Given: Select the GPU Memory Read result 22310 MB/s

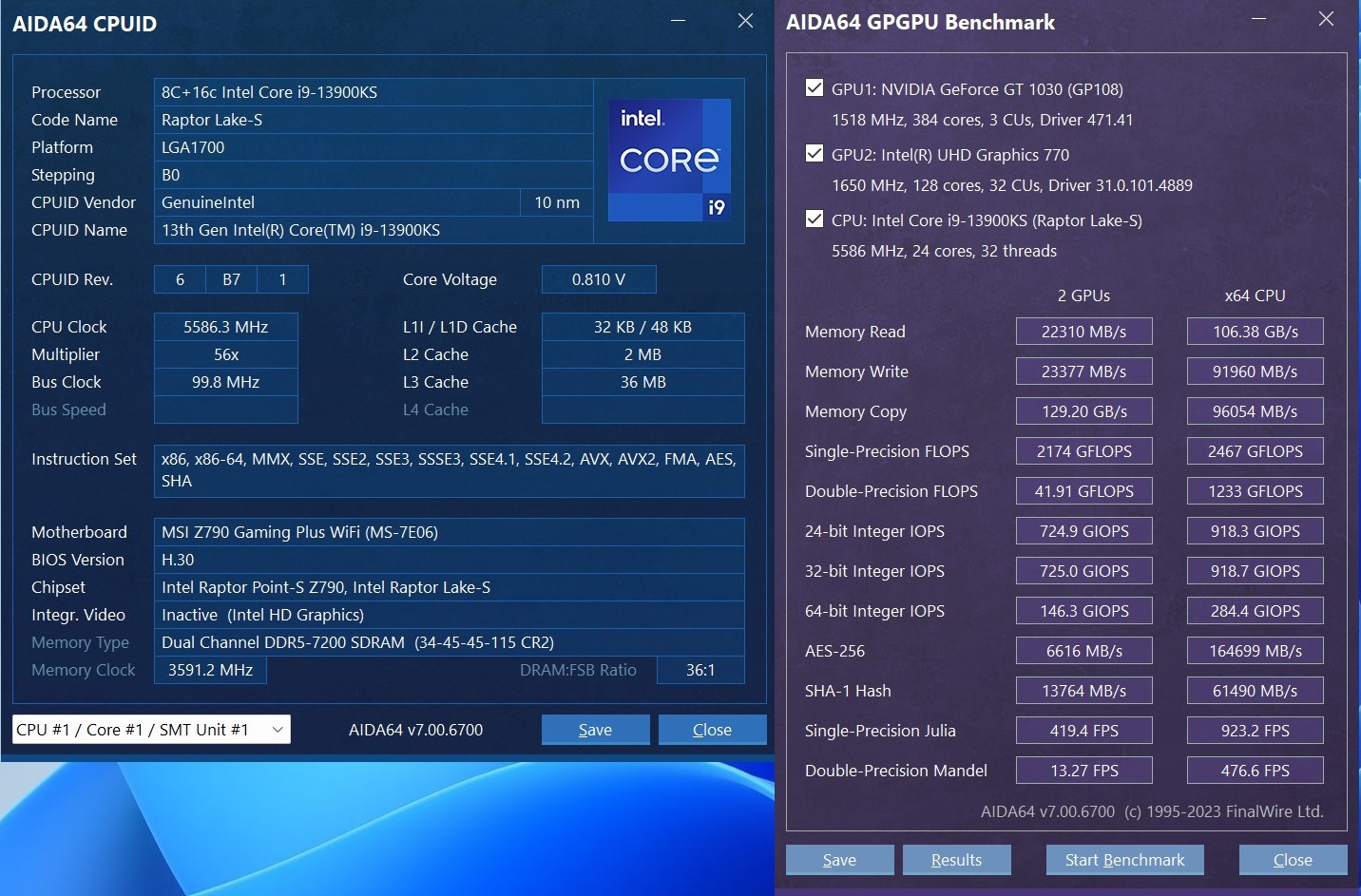Looking at the screenshot, I should point(1083,332).
